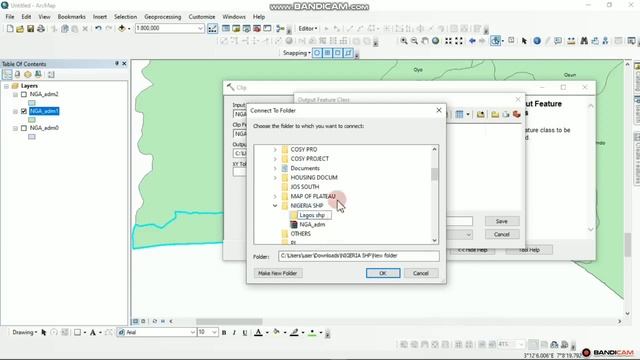640x360 pixels.
Task: Click the Folder path input field
Action: pyautogui.click(x=359, y=256)
